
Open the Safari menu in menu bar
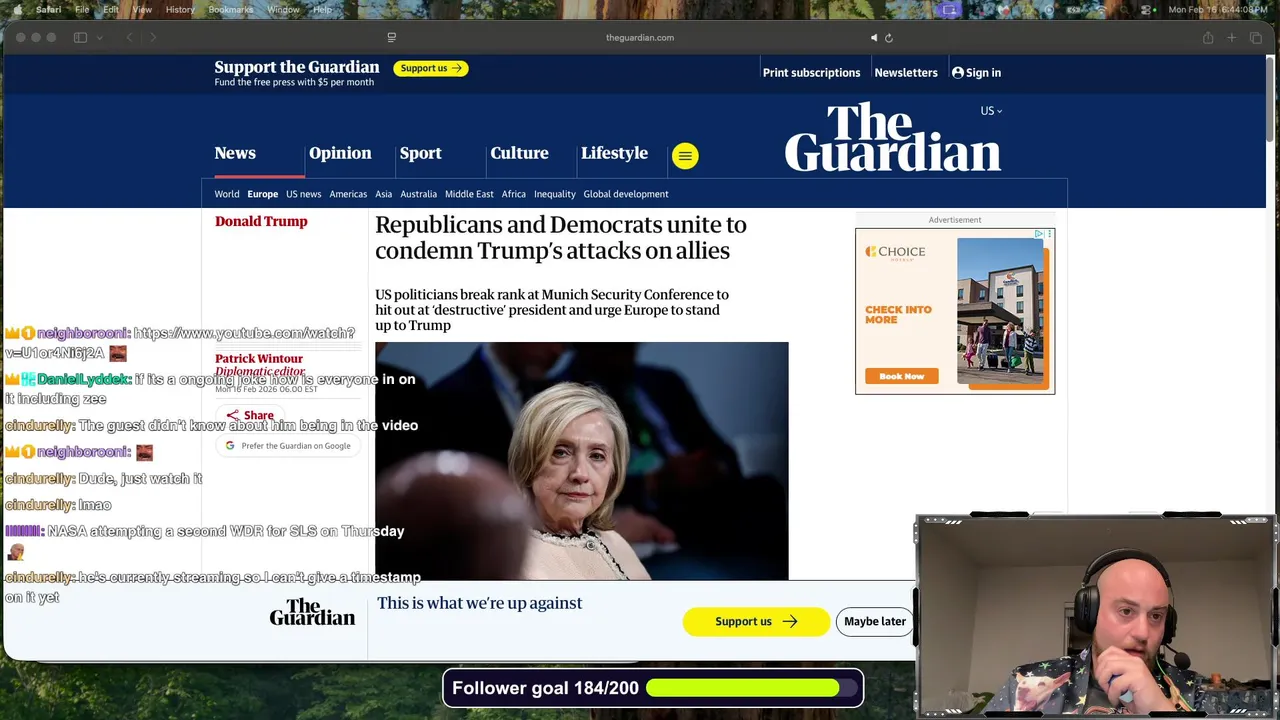(x=48, y=9)
